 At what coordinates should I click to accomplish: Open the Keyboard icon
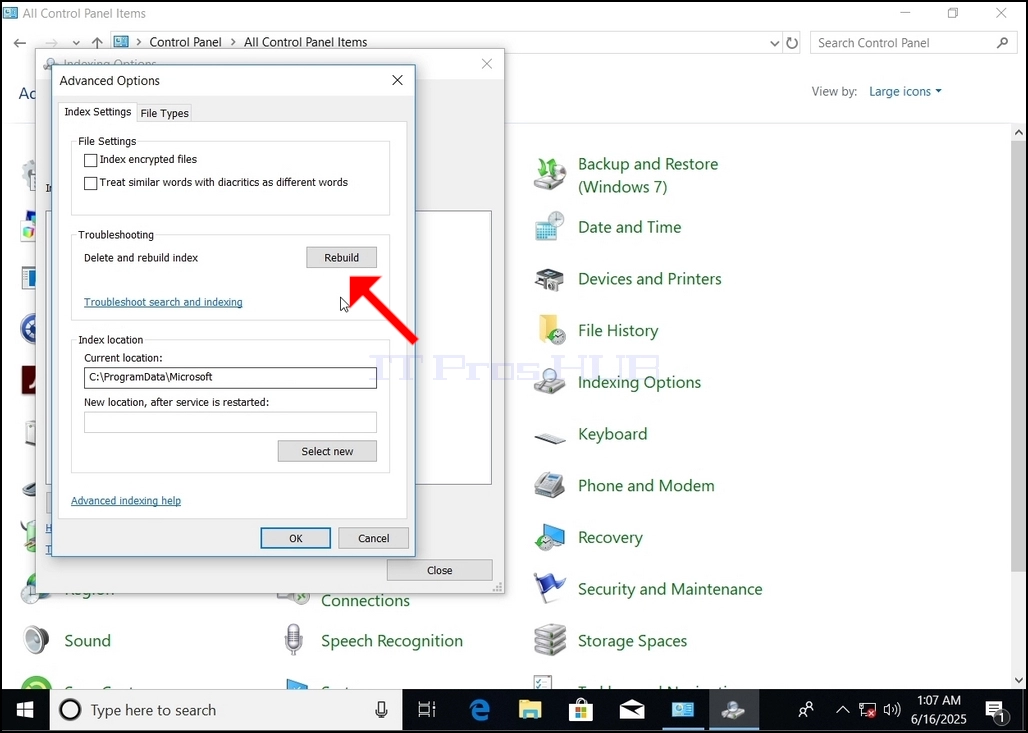(549, 437)
